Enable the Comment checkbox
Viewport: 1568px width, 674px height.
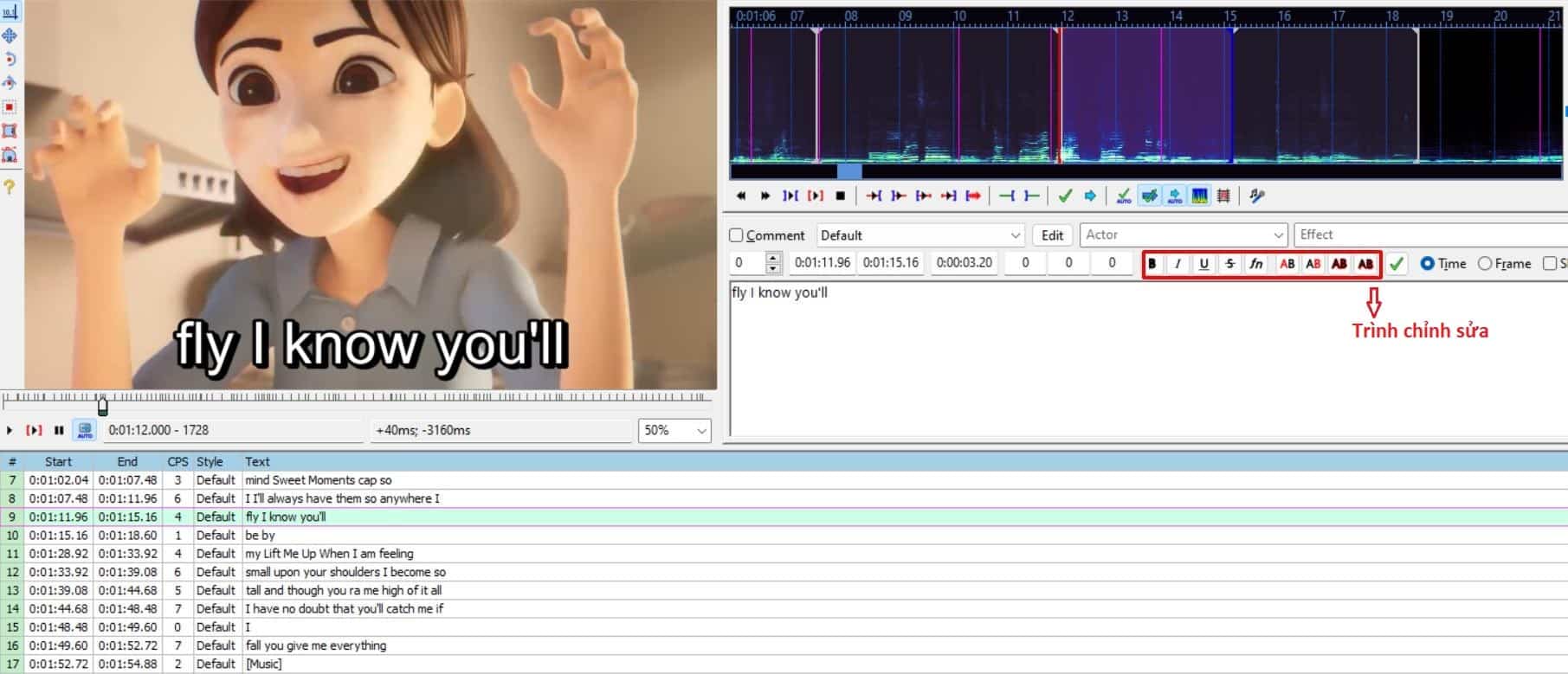coord(736,235)
